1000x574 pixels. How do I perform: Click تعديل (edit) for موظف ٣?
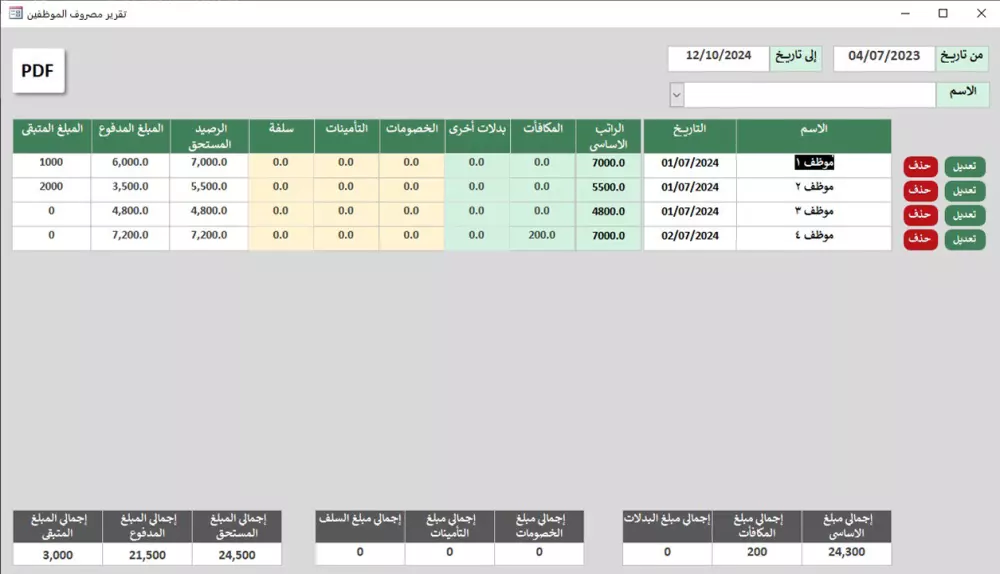click(x=964, y=215)
